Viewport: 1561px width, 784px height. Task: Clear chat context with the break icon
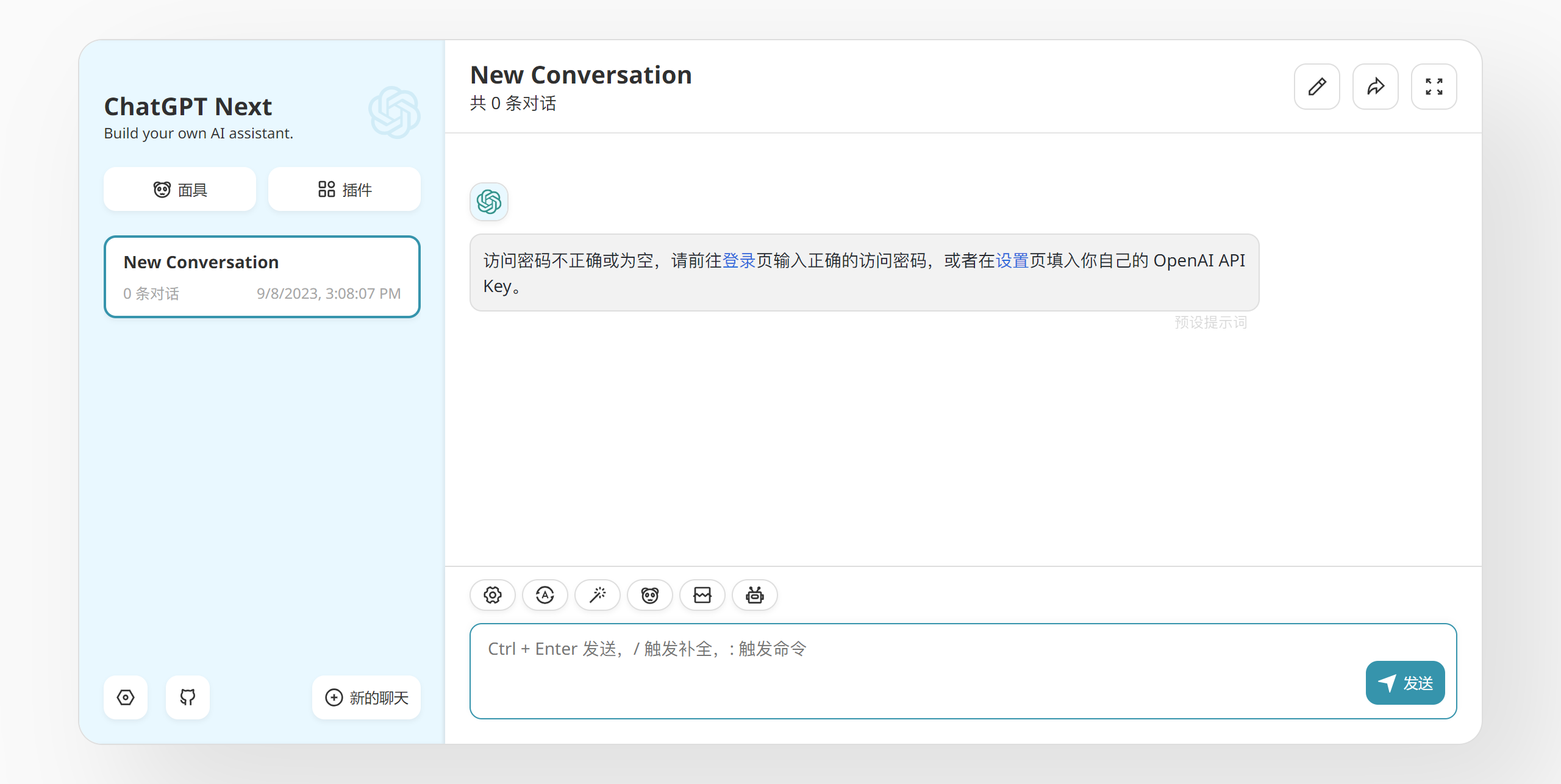click(702, 595)
